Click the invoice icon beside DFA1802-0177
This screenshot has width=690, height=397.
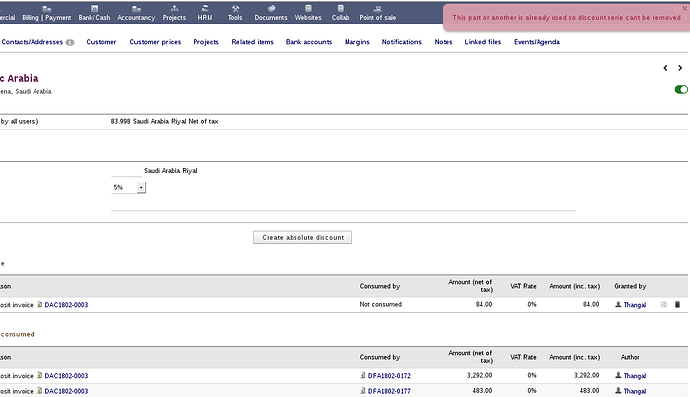coord(363,391)
